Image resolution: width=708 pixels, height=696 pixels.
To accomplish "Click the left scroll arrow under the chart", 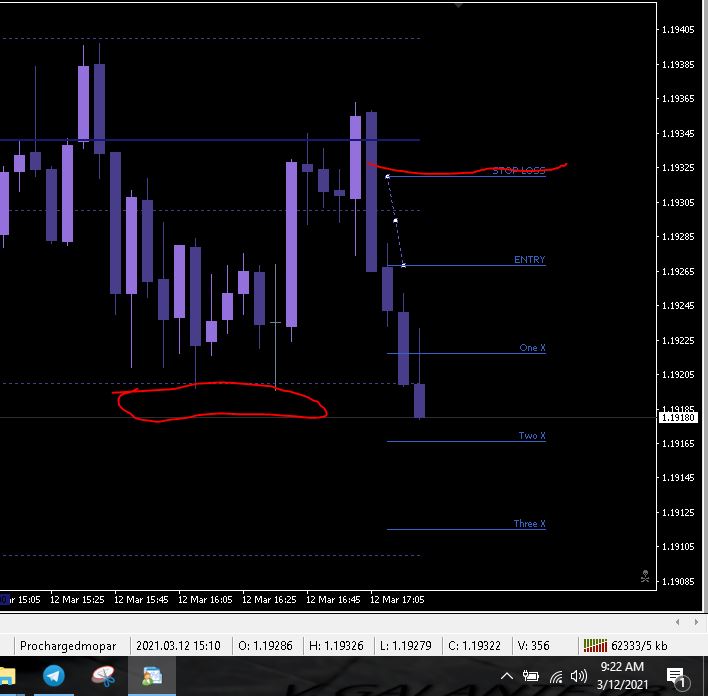I will (678, 622).
